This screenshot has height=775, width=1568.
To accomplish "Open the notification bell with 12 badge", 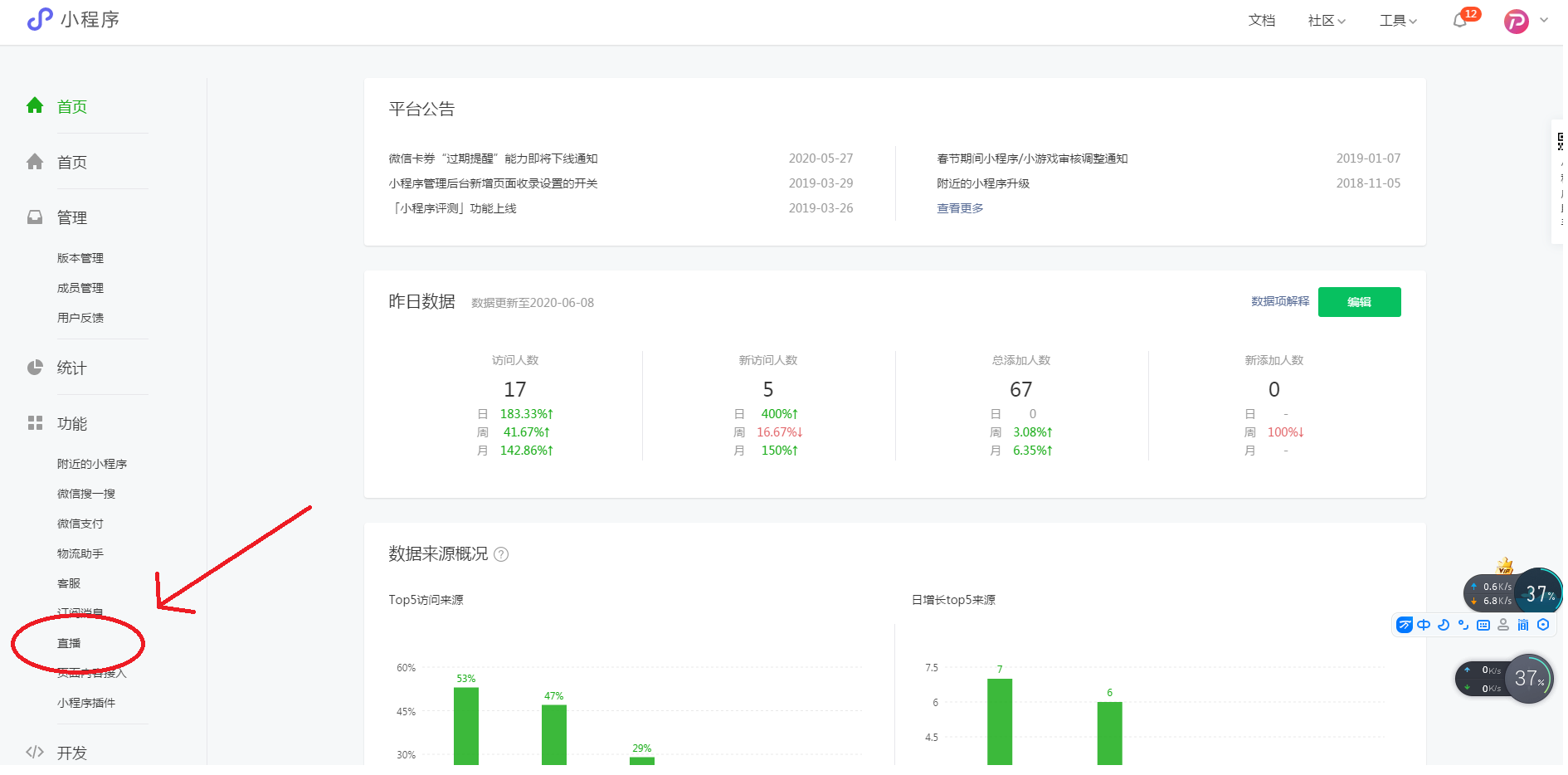I will (x=1460, y=21).
